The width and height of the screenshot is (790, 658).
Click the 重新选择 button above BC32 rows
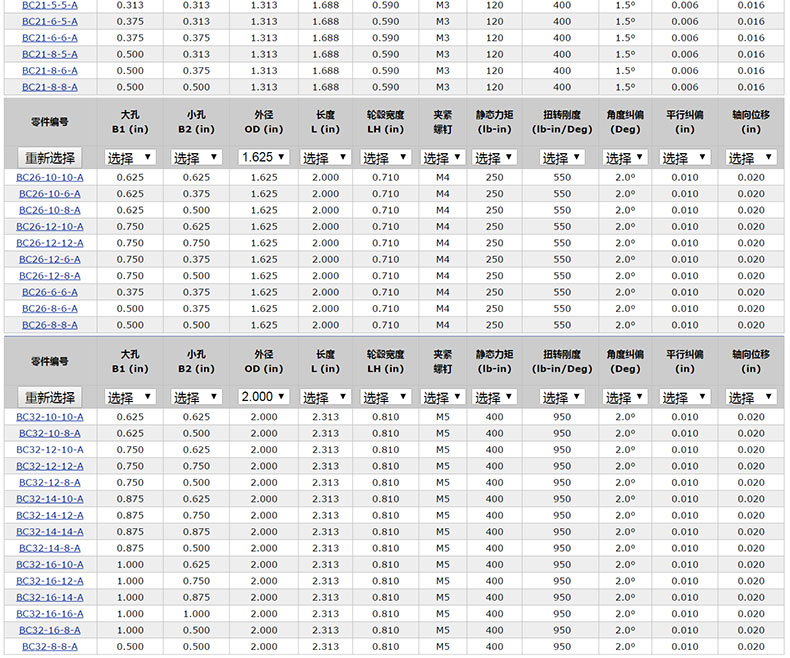coord(50,397)
